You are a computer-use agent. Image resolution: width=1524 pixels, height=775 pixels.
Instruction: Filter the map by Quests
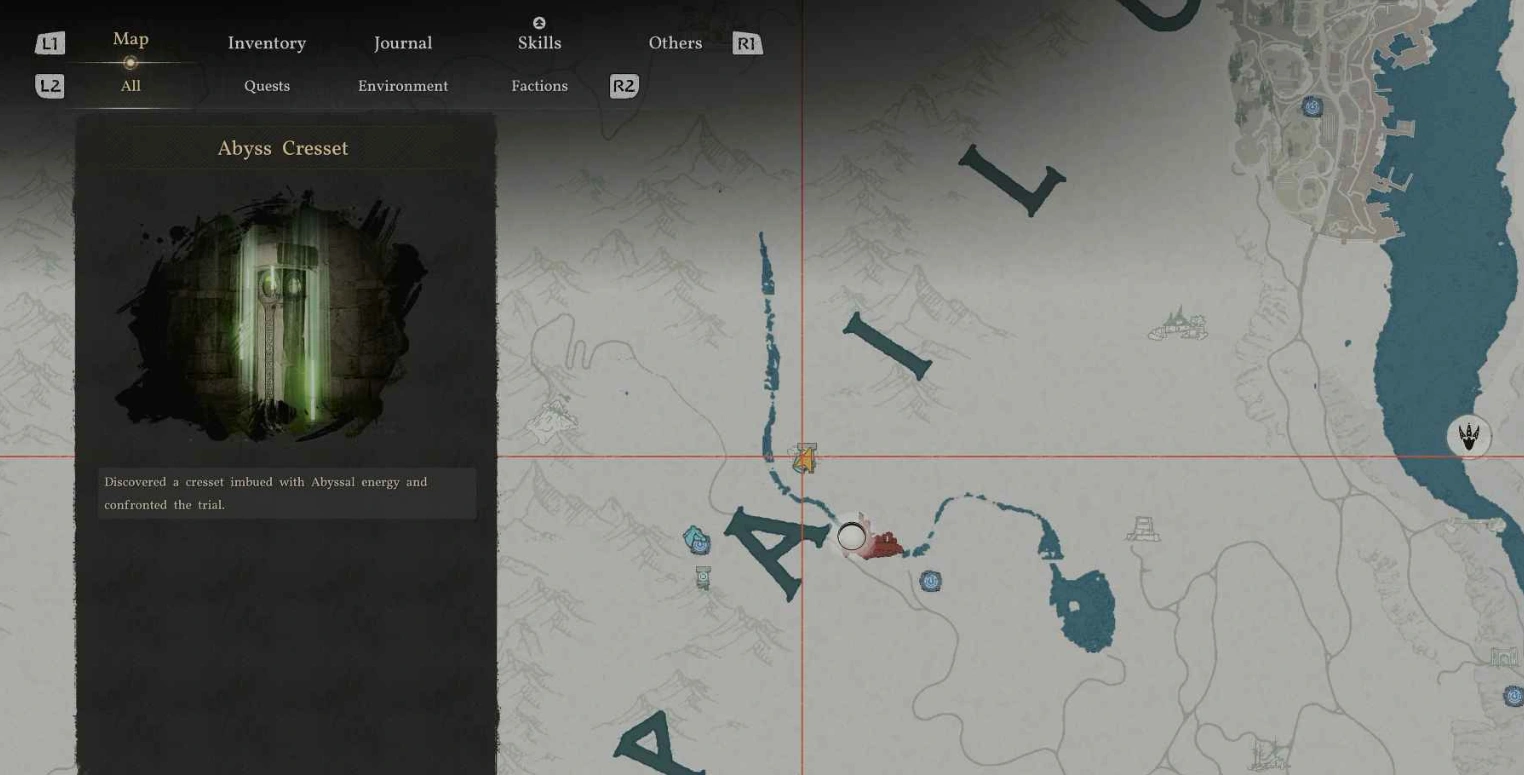267,86
